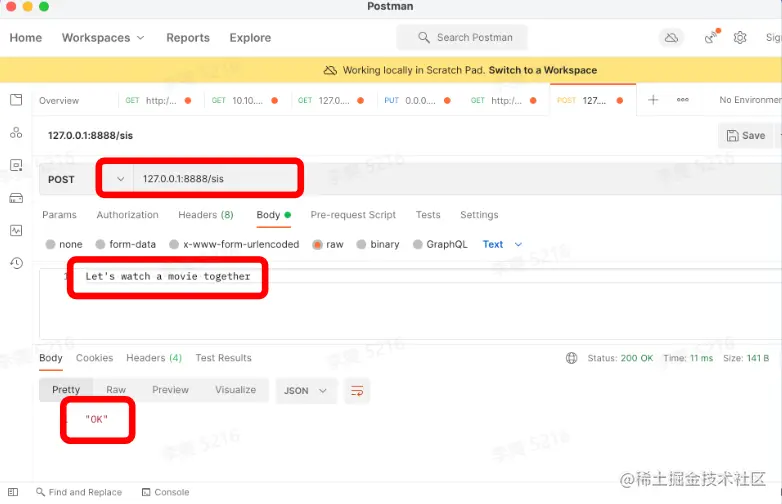This screenshot has height=504, width=782.
Task: Open the Test Results tab
Action: pos(223,358)
